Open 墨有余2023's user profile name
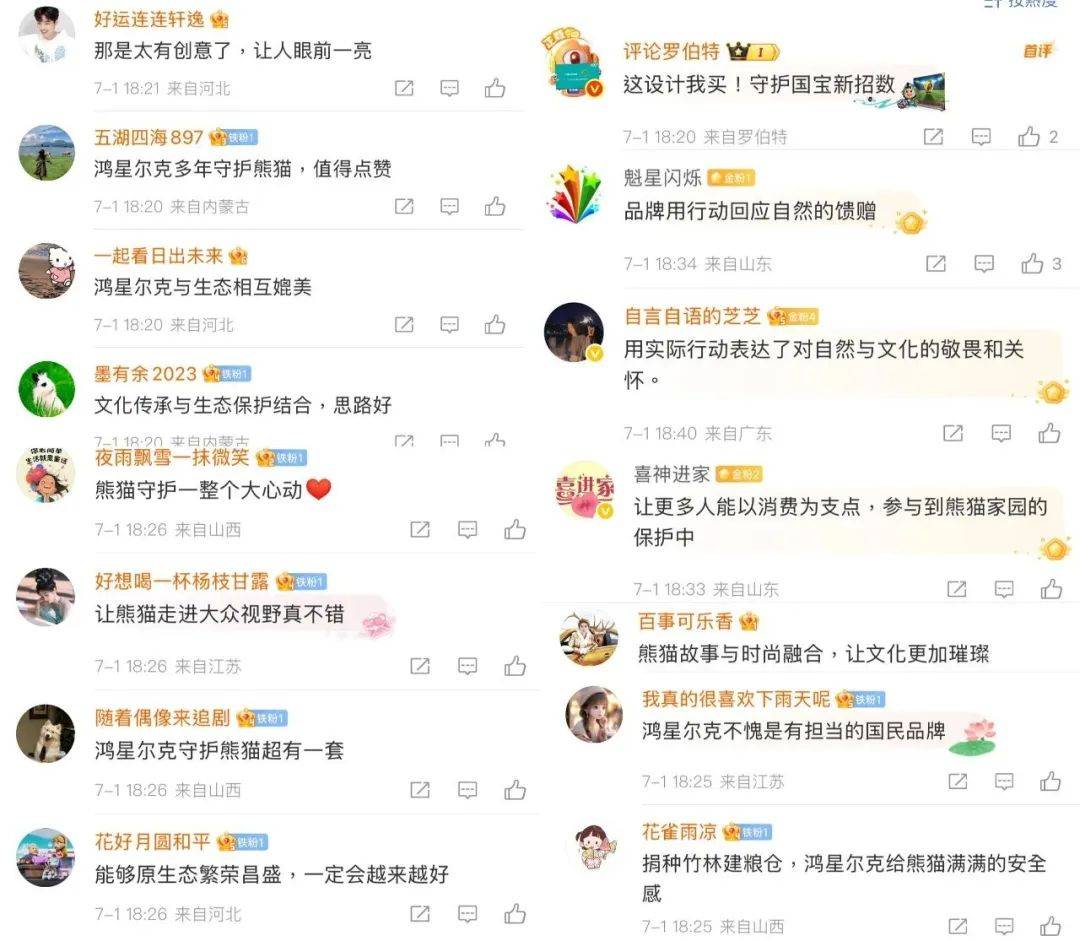The image size is (1080, 941). point(145,373)
